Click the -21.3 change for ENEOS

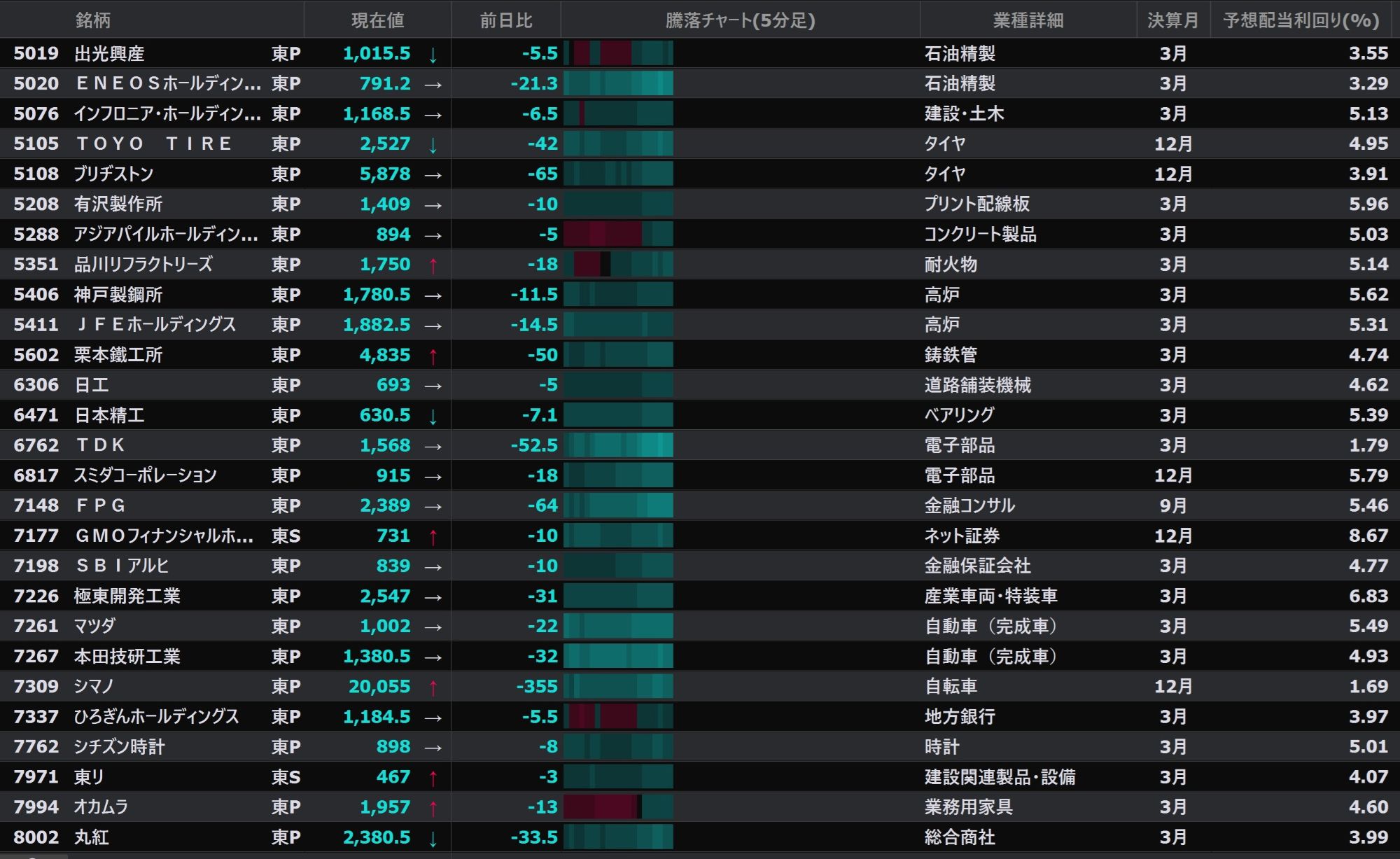point(534,83)
